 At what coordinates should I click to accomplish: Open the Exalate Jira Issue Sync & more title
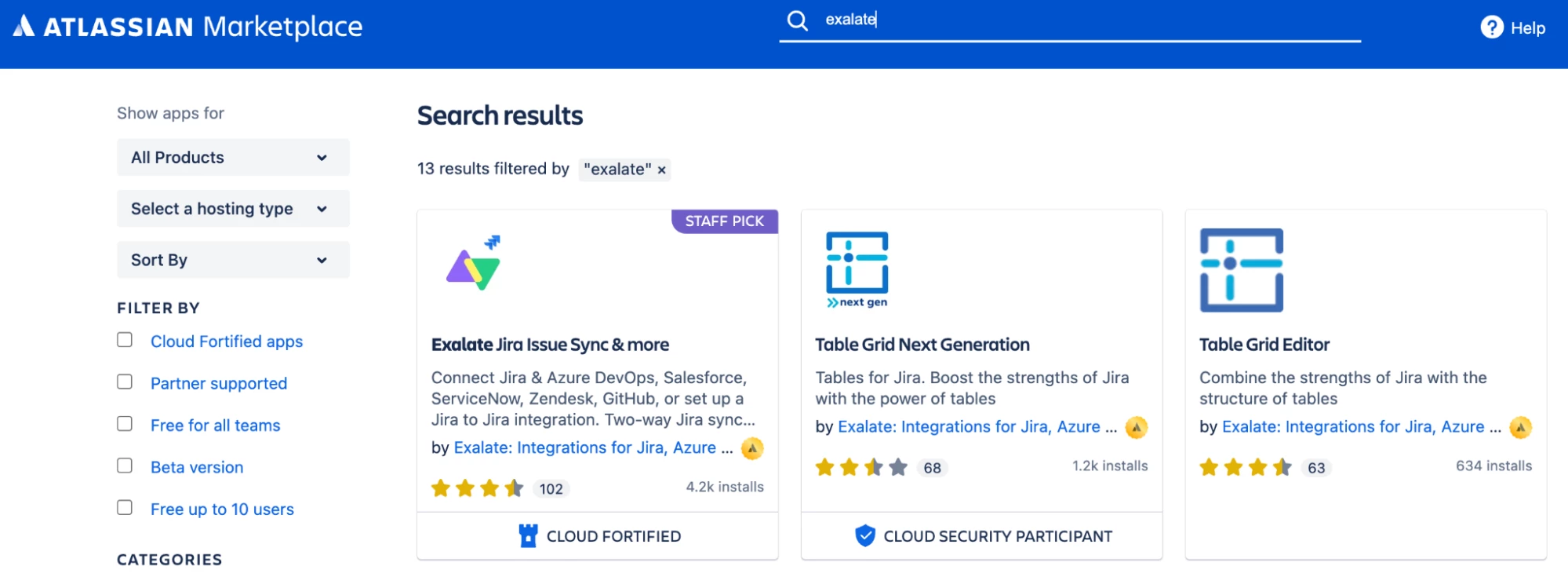tap(550, 345)
